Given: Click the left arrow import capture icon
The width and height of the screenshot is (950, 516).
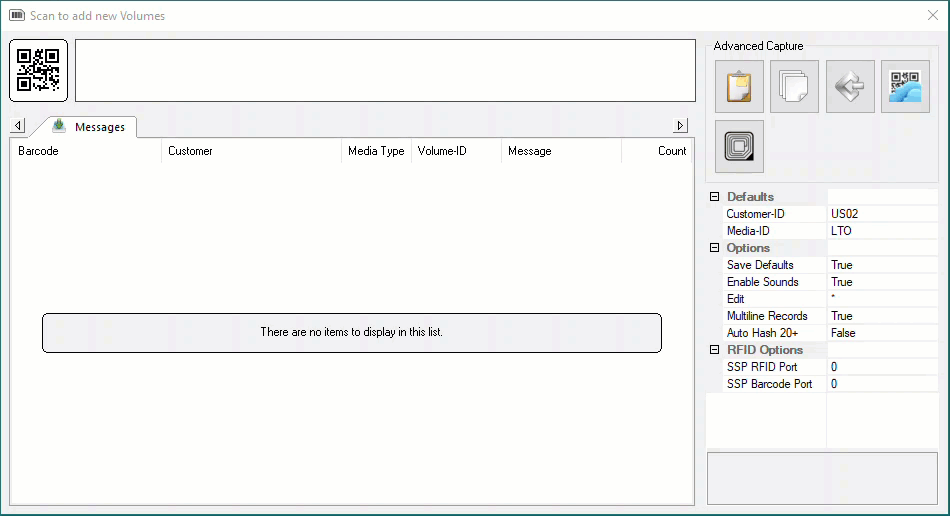Looking at the screenshot, I should tap(850, 86).
